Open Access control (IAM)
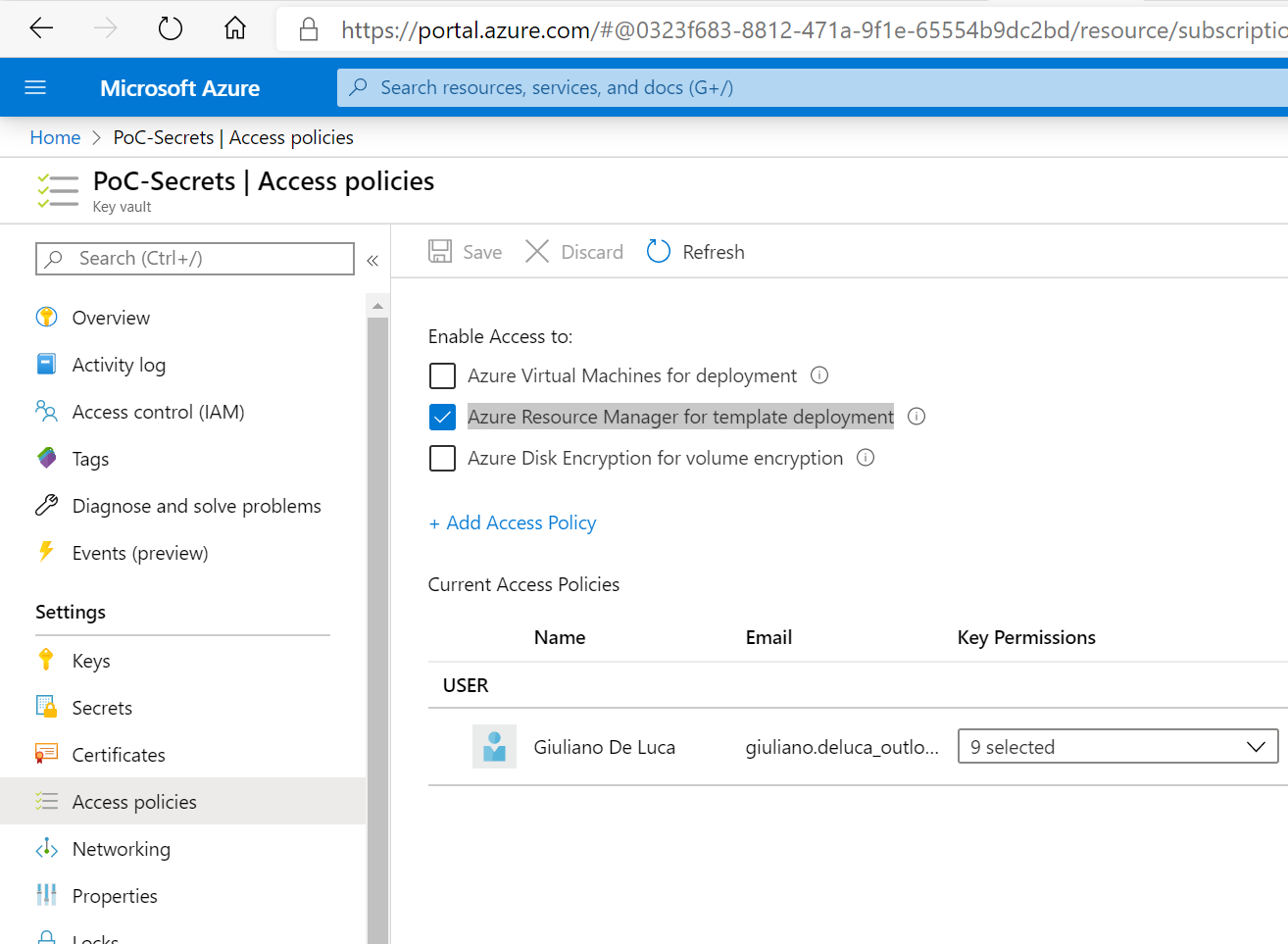This screenshot has height=944, width=1288. tap(158, 412)
